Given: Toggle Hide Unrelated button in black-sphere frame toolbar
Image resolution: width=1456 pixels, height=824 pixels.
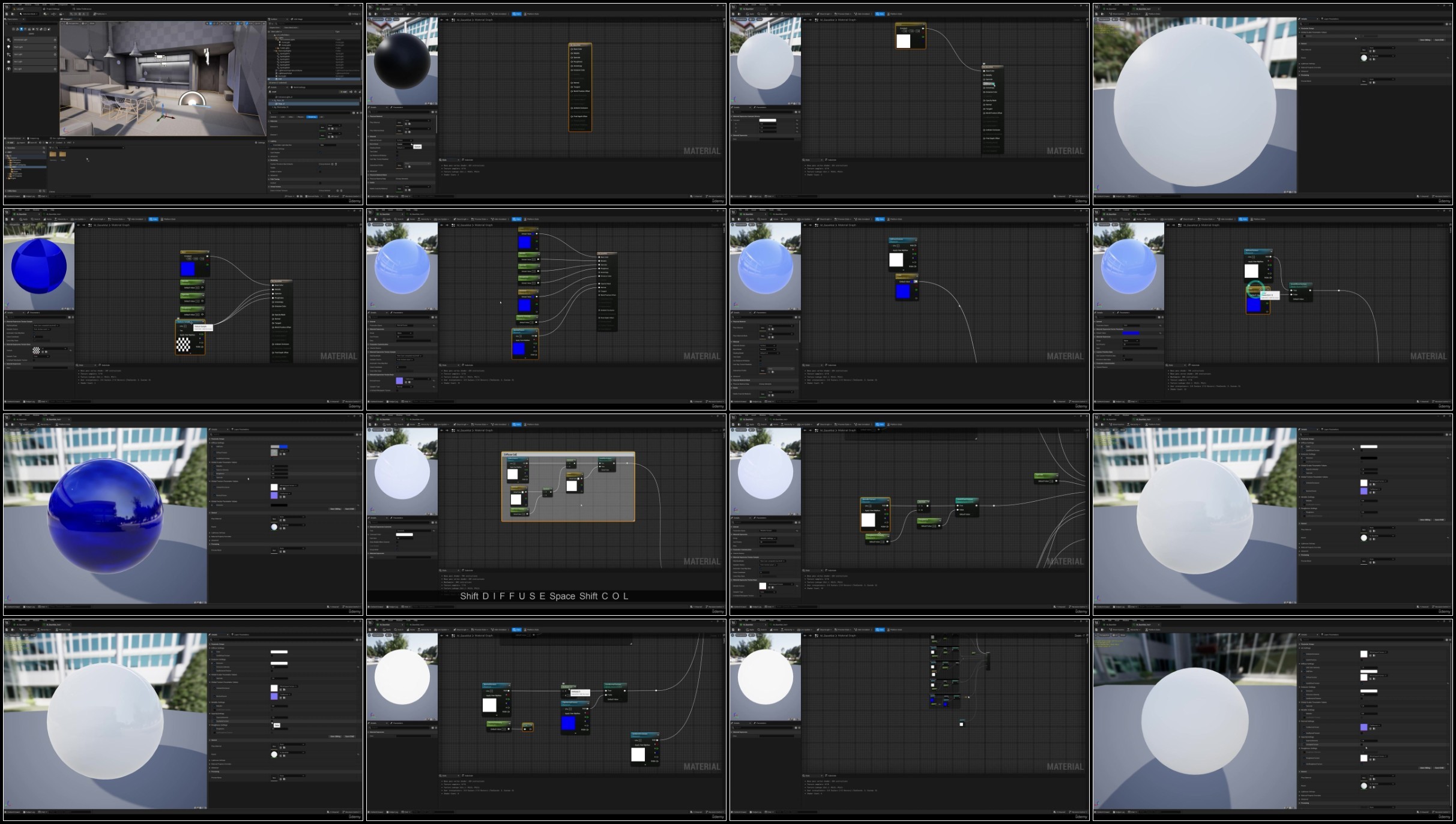Looking at the screenshot, I should click(x=499, y=14).
